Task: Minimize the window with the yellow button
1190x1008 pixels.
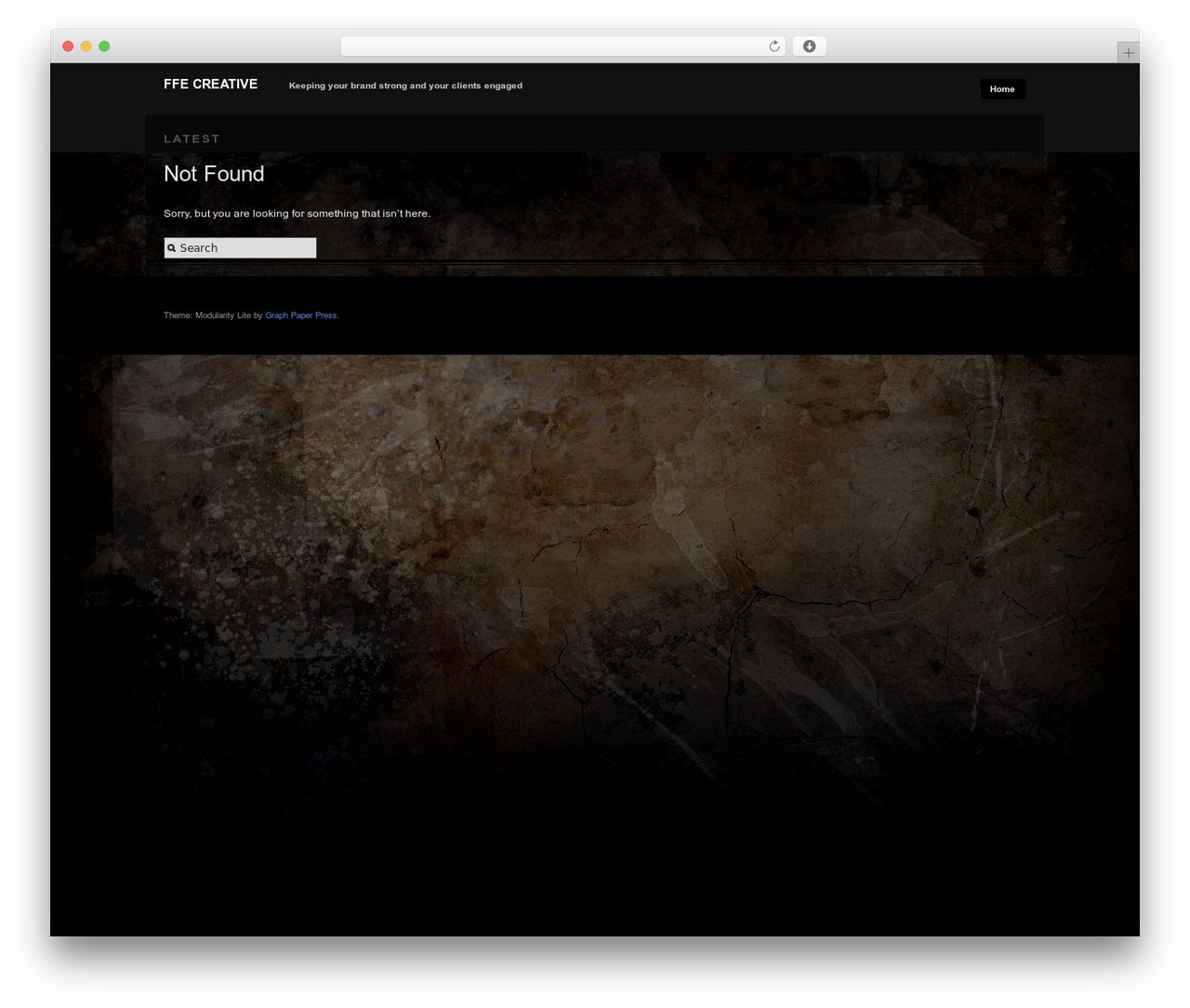Action: 86,46
